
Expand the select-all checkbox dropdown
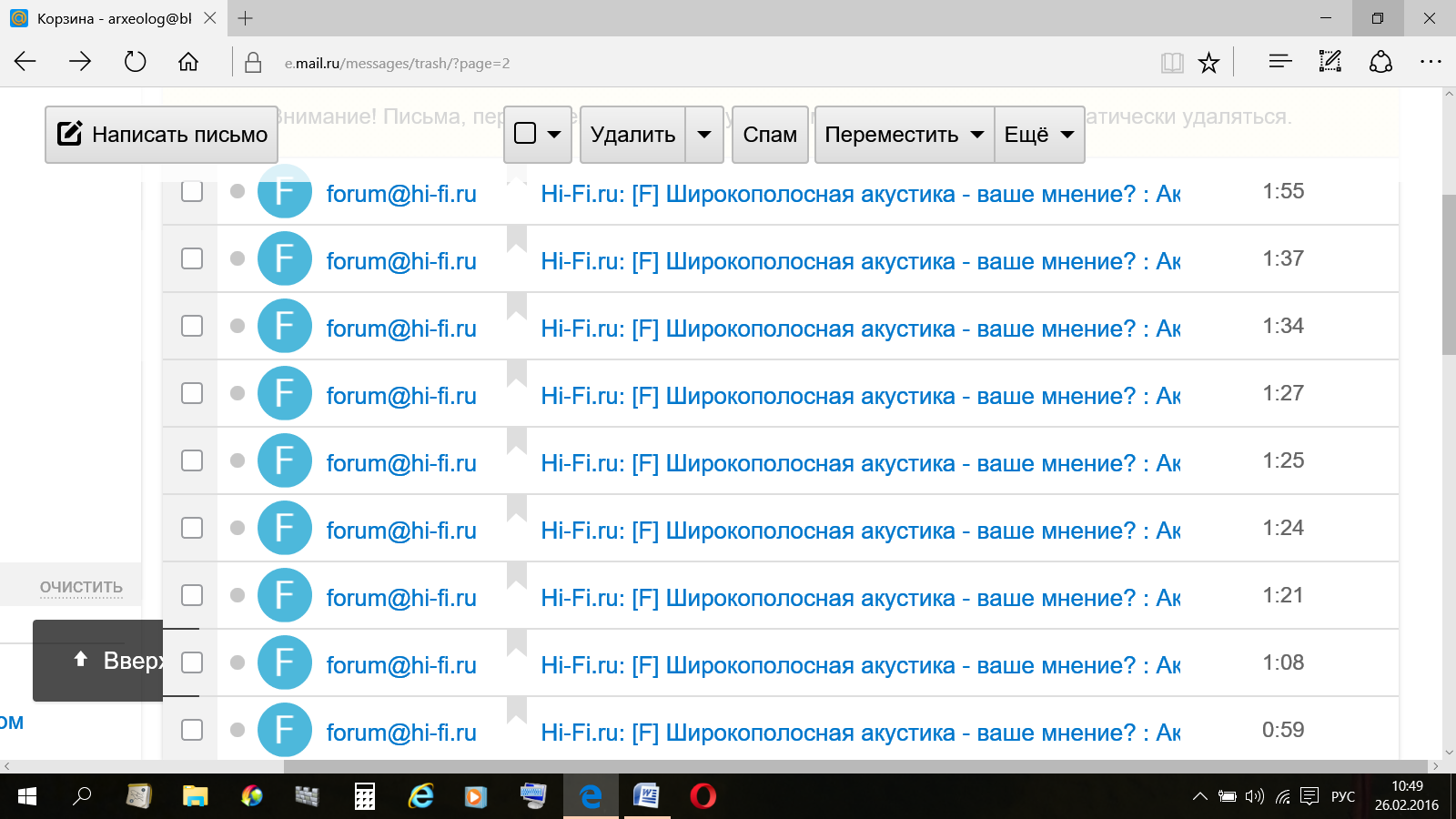(553, 135)
